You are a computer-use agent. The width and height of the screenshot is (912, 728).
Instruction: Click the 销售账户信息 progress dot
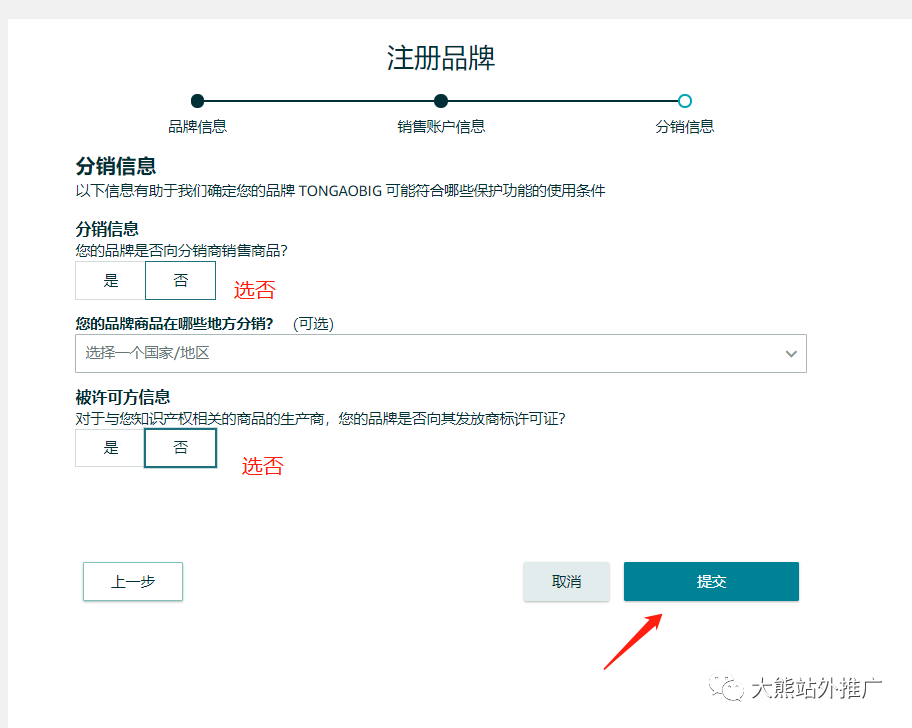[441, 101]
